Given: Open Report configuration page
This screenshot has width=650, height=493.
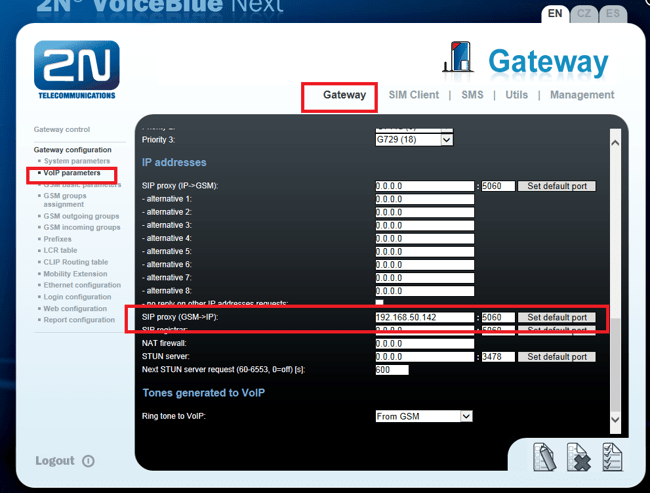Looking at the screenshot, I should [79, 320].
